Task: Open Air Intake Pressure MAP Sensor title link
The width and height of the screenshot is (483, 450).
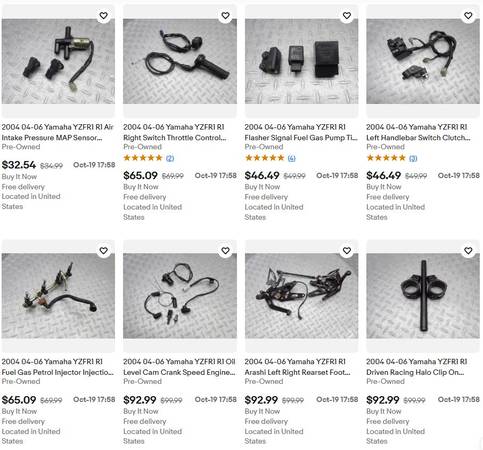Action: click(58, 132)
